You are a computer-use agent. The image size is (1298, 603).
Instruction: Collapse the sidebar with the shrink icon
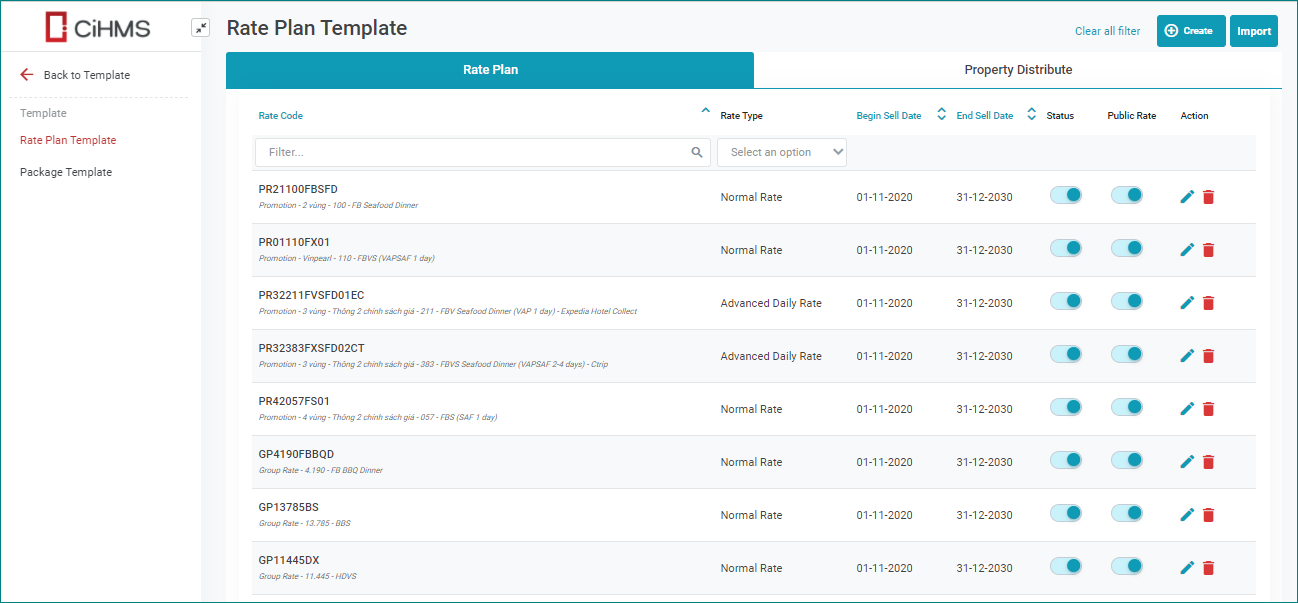201,28
